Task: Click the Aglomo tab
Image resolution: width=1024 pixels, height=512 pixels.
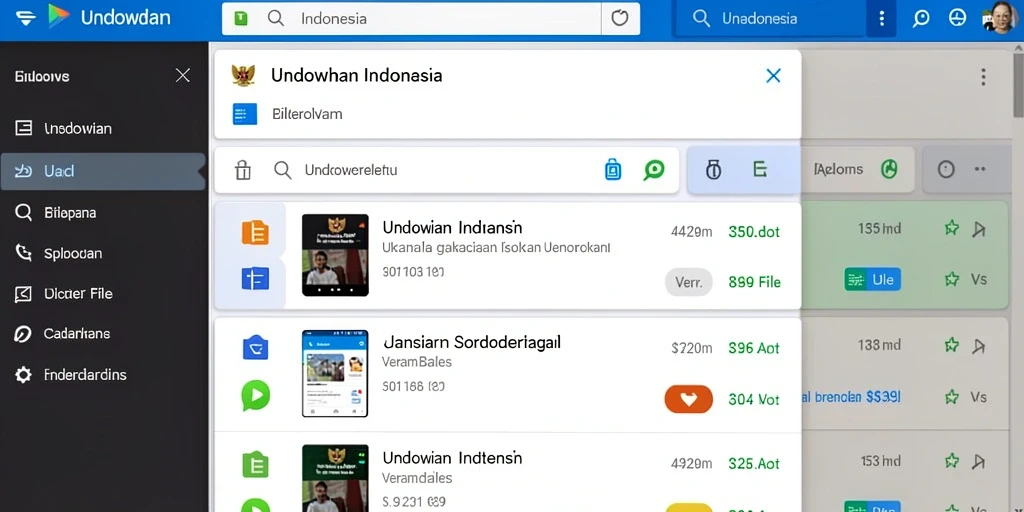Action: pyautogui.click(x=839, y=170)
